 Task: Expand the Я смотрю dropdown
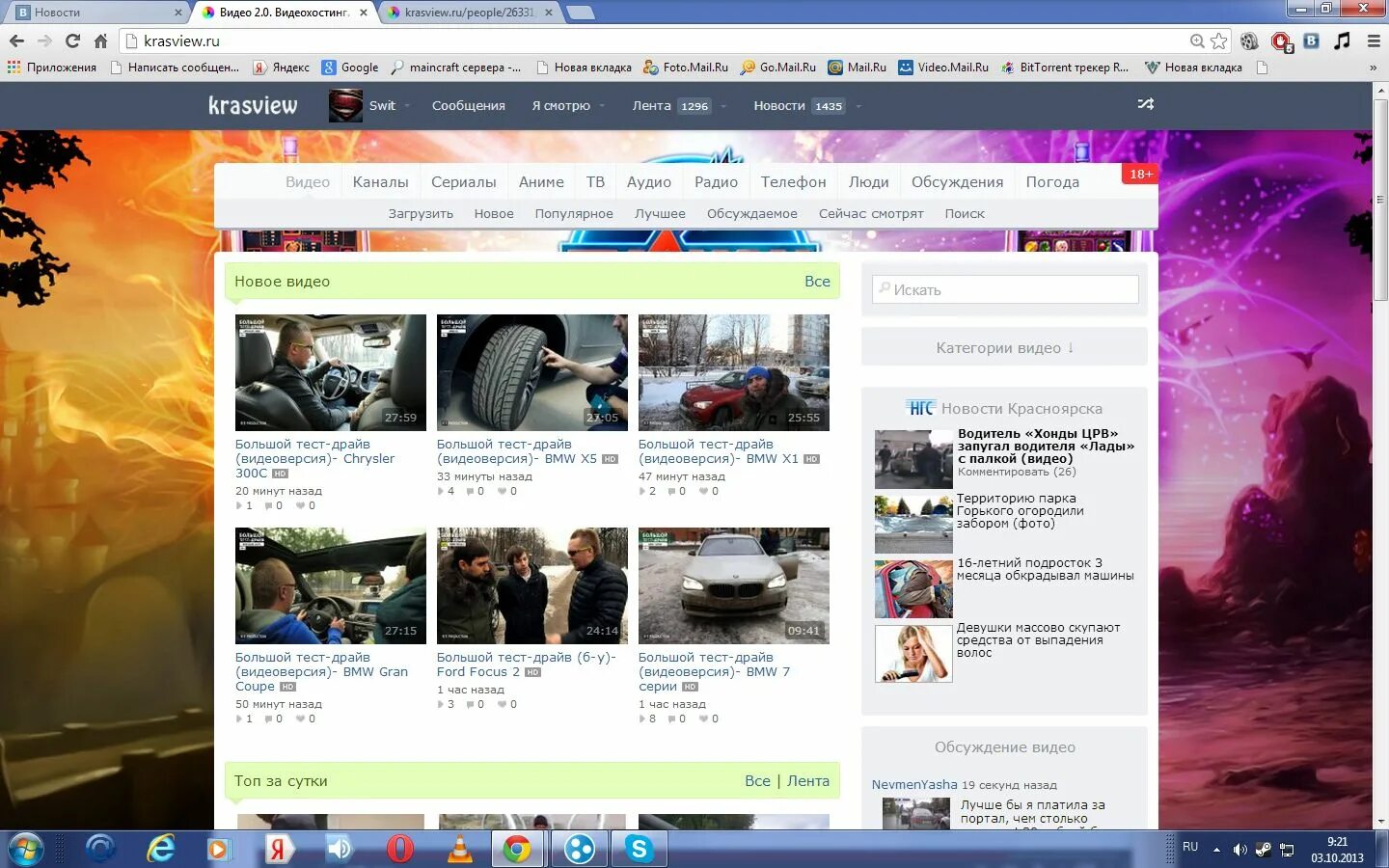[x=602, y=106]
